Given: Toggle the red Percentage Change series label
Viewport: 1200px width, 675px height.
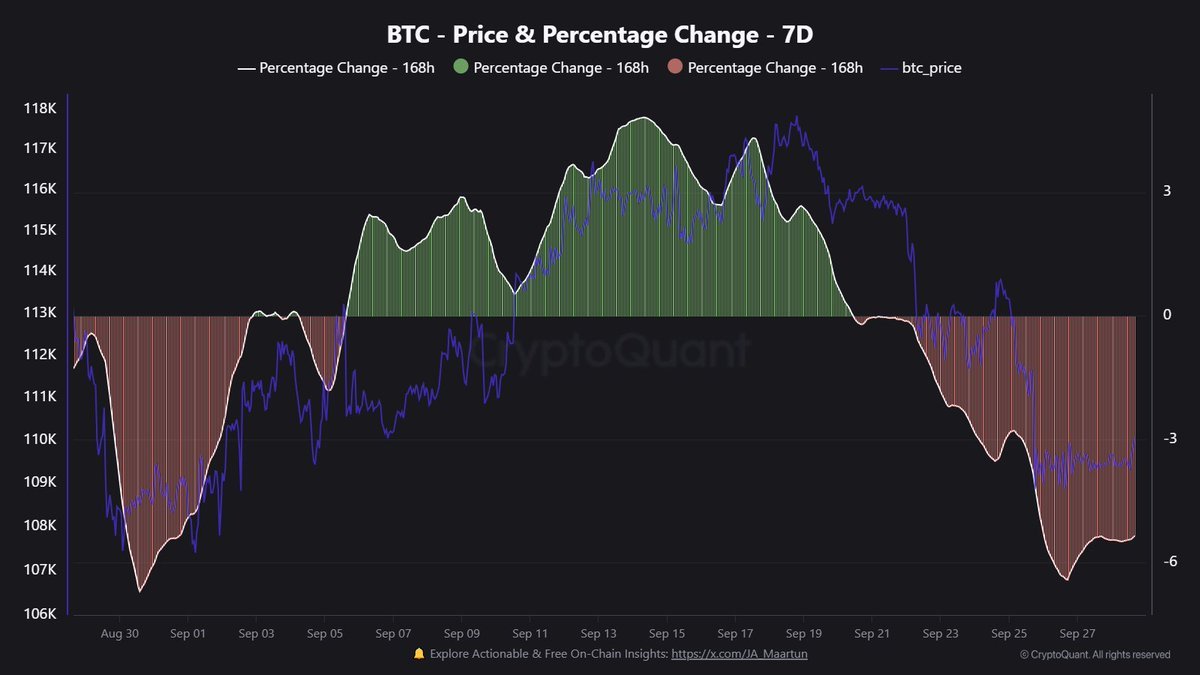Looking at the screenshot, I should coord(775,68).
